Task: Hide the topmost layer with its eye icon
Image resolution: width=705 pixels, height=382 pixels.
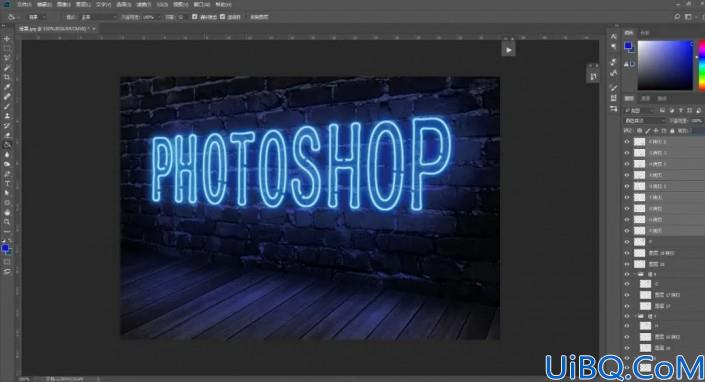Action: coord(627,142)
